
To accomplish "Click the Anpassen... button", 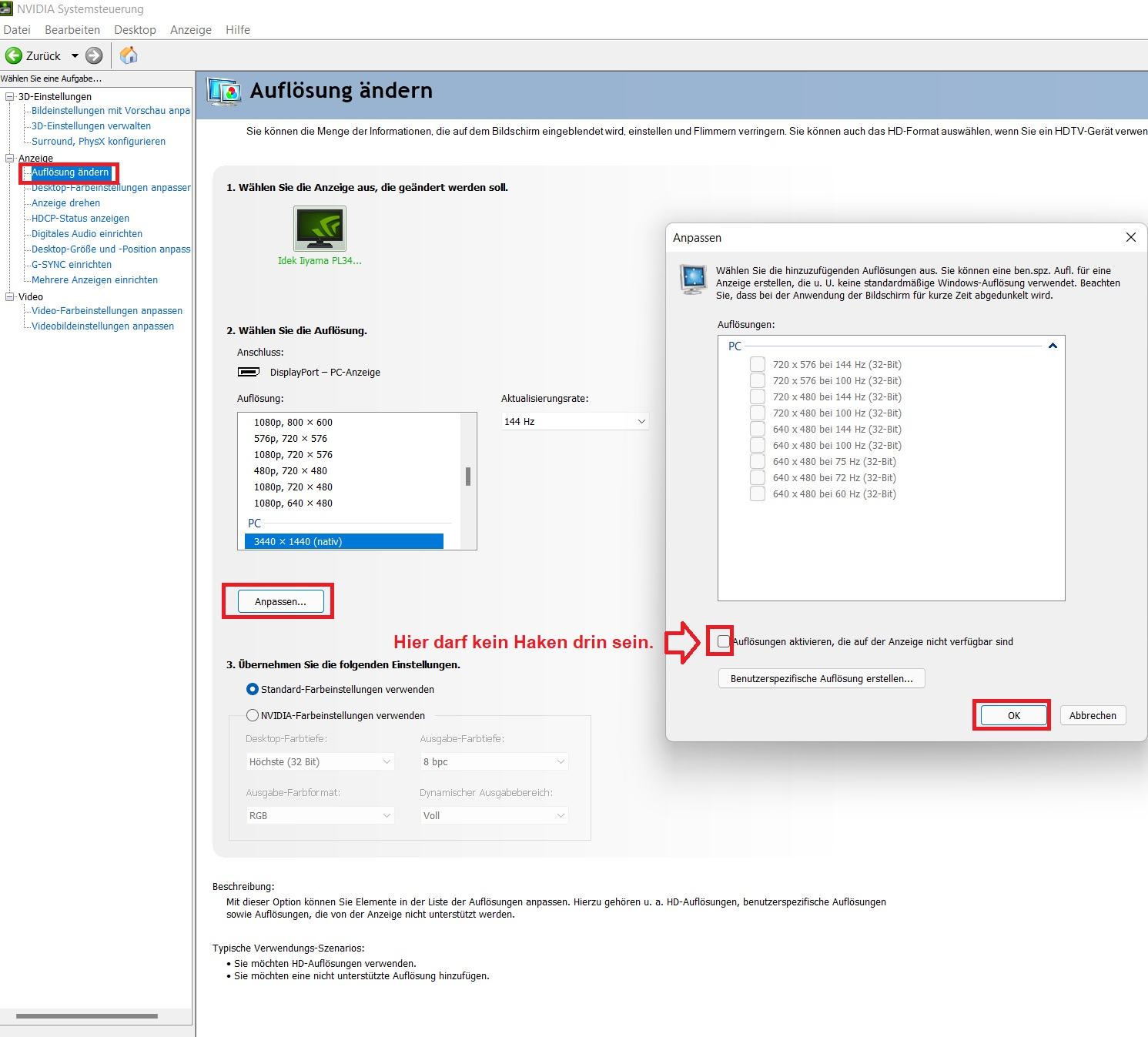I will (280, 601).
